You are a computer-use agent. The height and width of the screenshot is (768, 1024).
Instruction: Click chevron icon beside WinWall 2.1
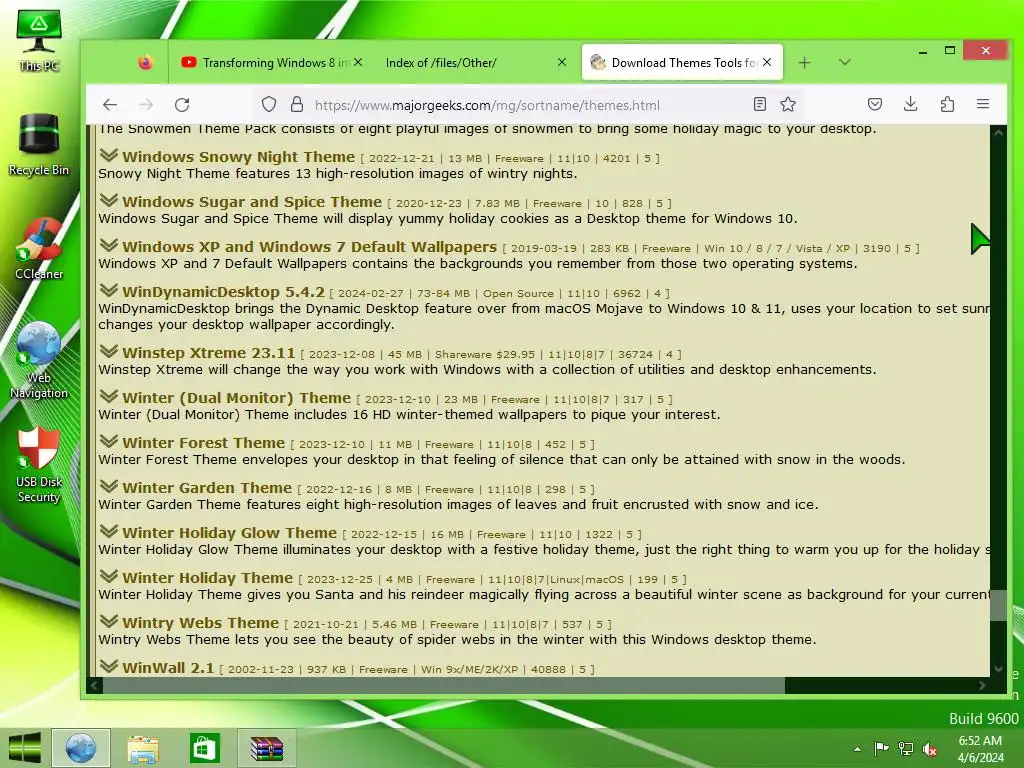click(x=109, y=667)
